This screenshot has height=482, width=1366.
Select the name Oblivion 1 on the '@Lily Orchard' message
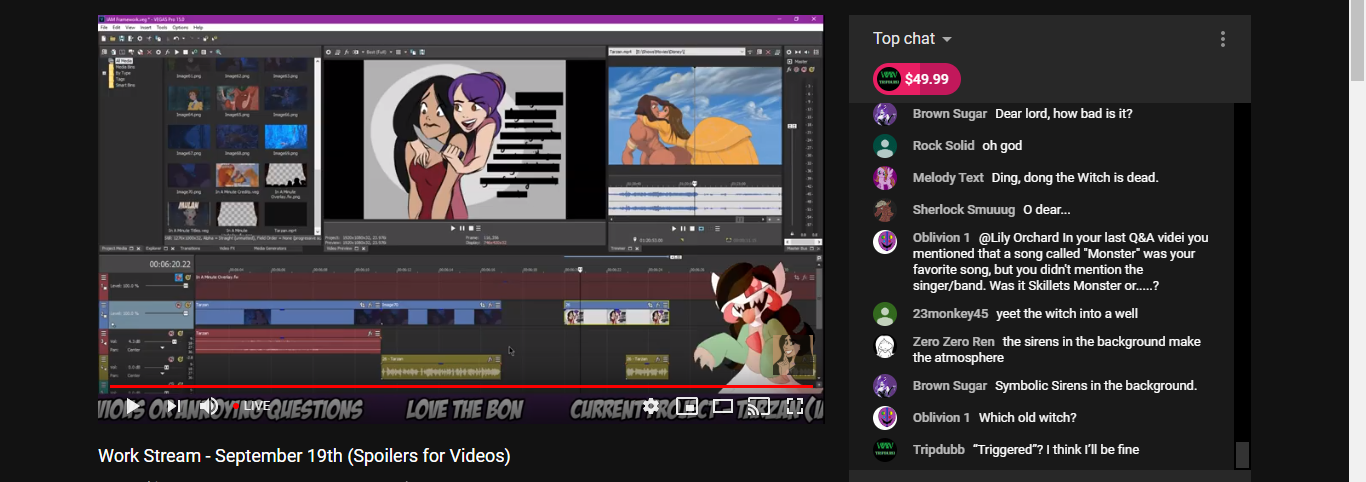coord(942,238)
